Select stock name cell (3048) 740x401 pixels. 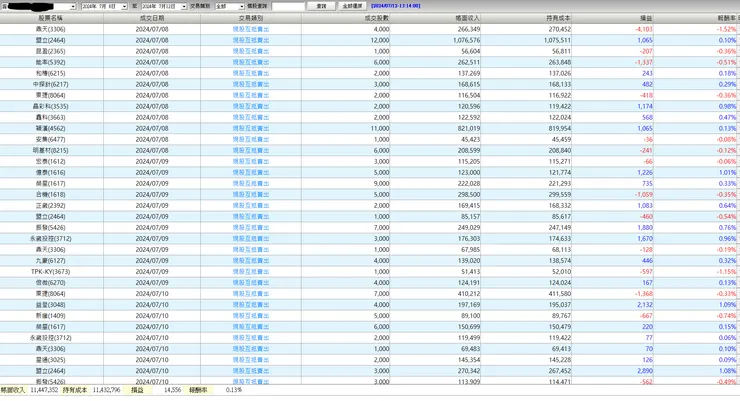(x=50, y=305)
